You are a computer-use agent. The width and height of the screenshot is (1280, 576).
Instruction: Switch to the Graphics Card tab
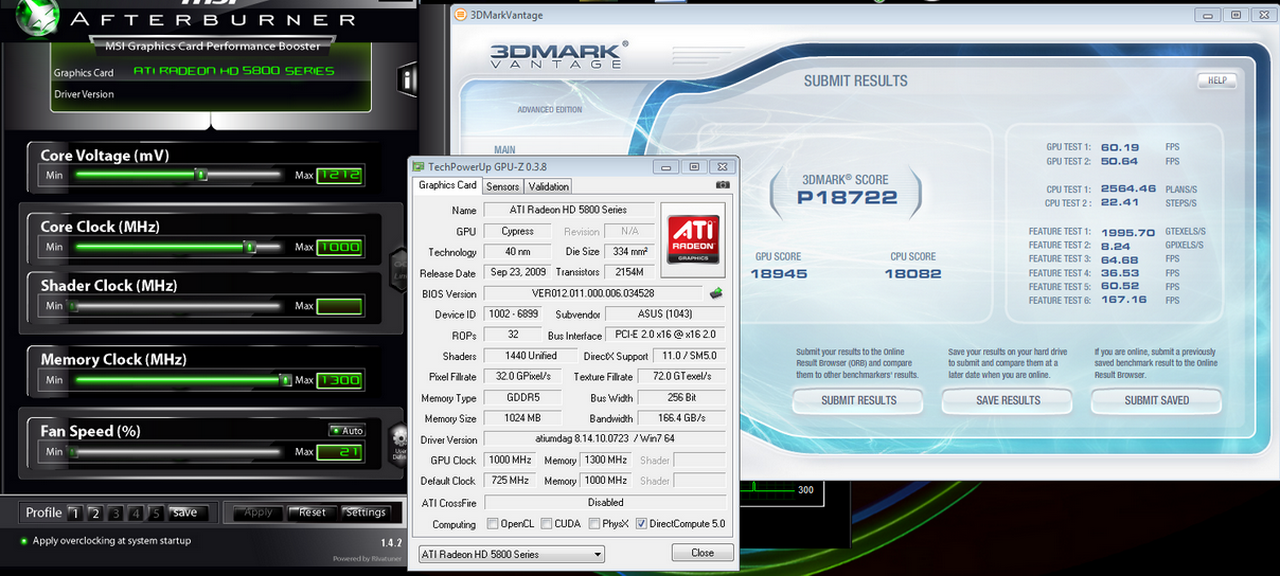click(x=447, y=186)
